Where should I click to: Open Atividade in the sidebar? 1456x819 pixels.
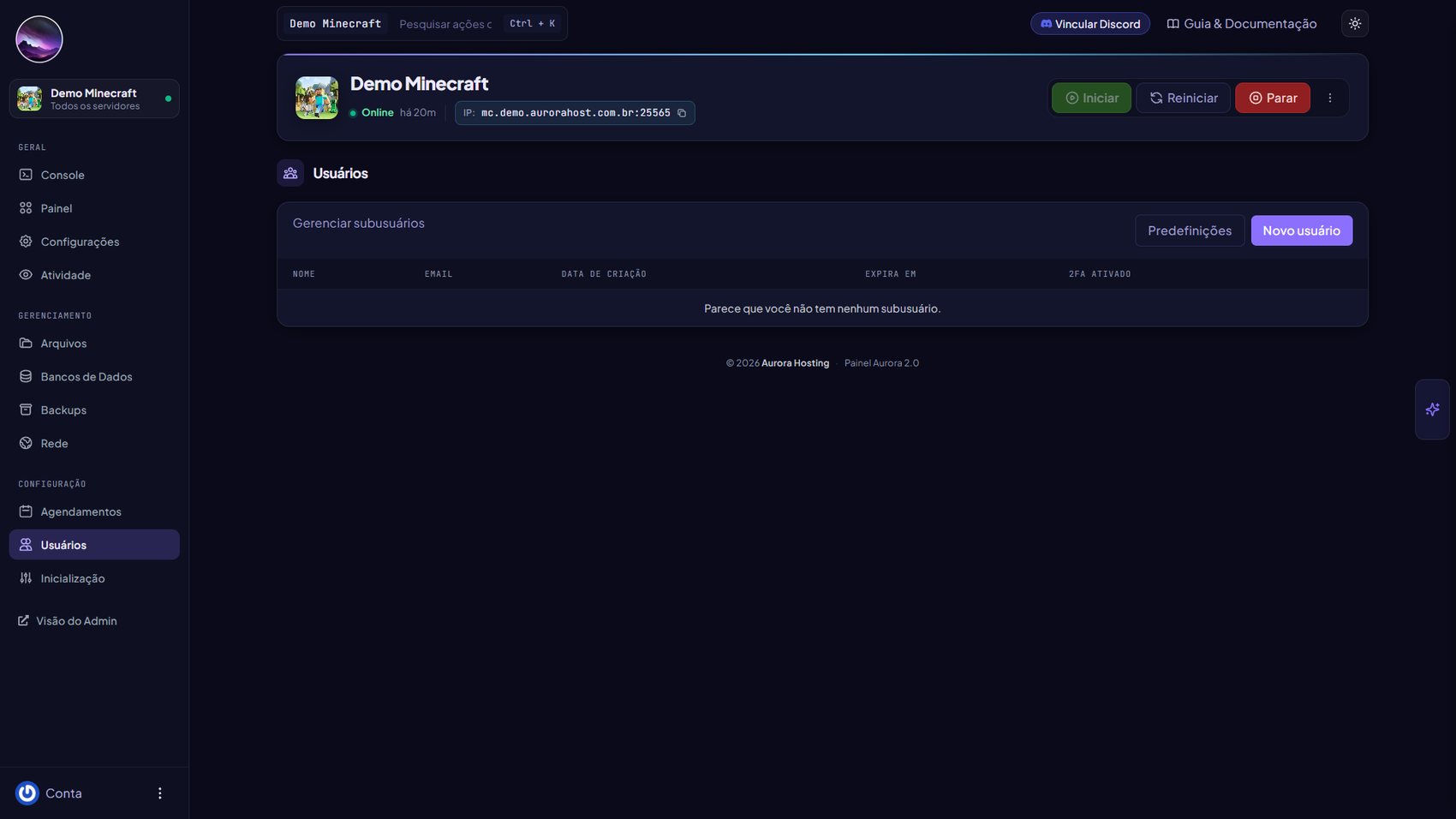tap(94, 275)
